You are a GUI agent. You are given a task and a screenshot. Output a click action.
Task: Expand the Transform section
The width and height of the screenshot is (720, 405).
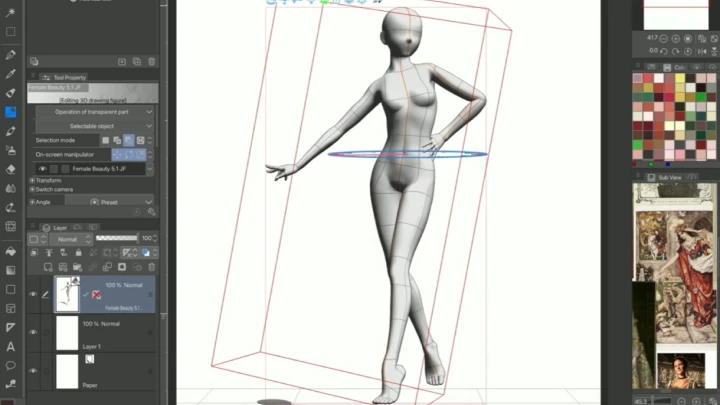pyautogui.click(x=32, y=180)
